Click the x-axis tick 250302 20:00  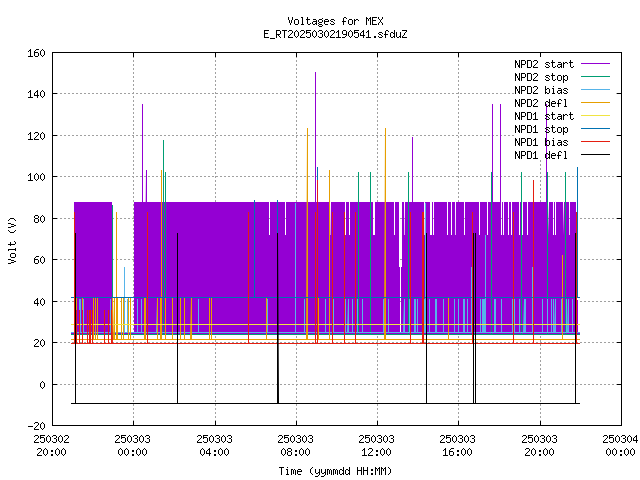coord(51,446)
